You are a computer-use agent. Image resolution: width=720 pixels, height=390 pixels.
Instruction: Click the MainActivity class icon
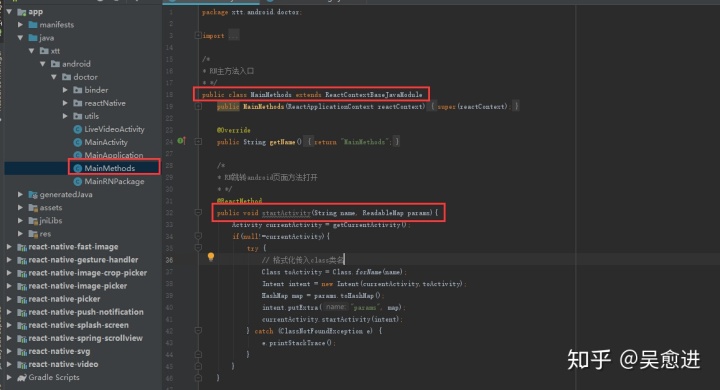coord(78,142)
